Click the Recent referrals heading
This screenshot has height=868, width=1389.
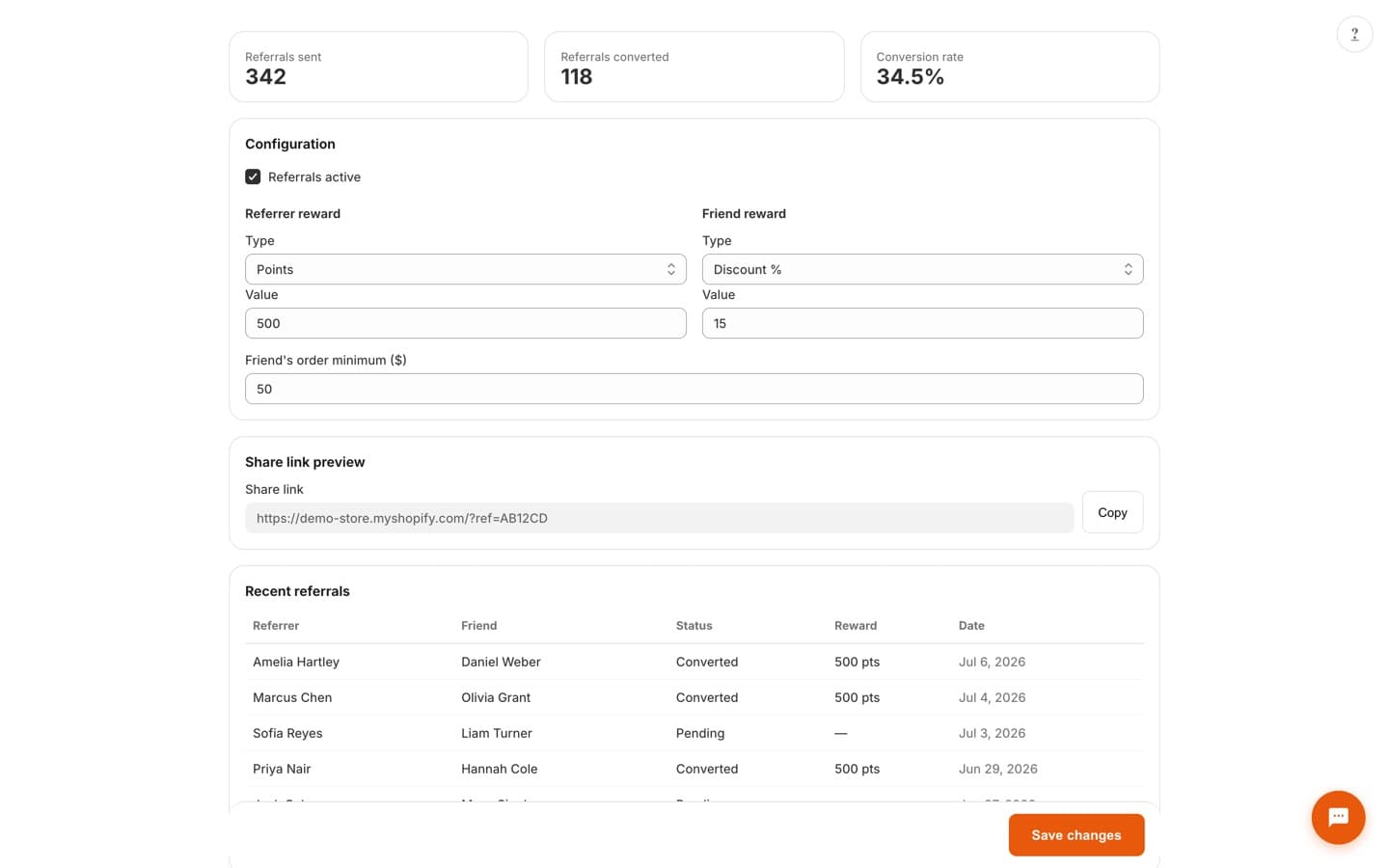point(297,591)
